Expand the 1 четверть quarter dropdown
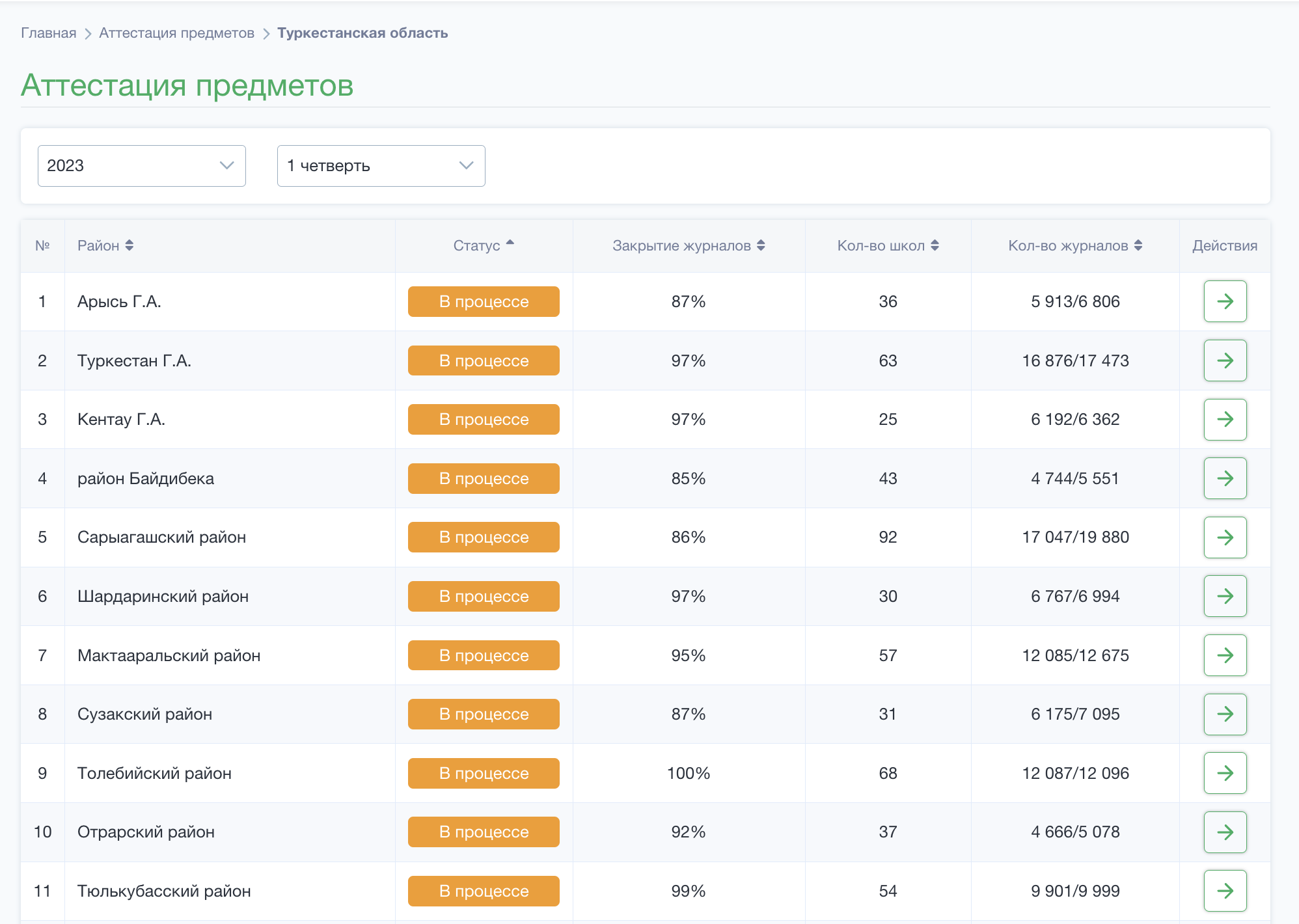Viewport: 1299px width, 924px height. [381, 166]
